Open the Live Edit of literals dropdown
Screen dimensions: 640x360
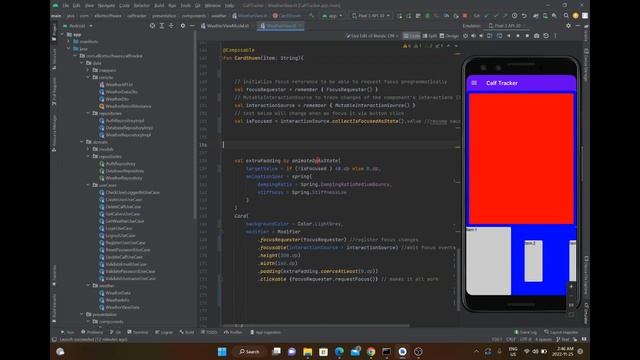(x=372, y=36)
